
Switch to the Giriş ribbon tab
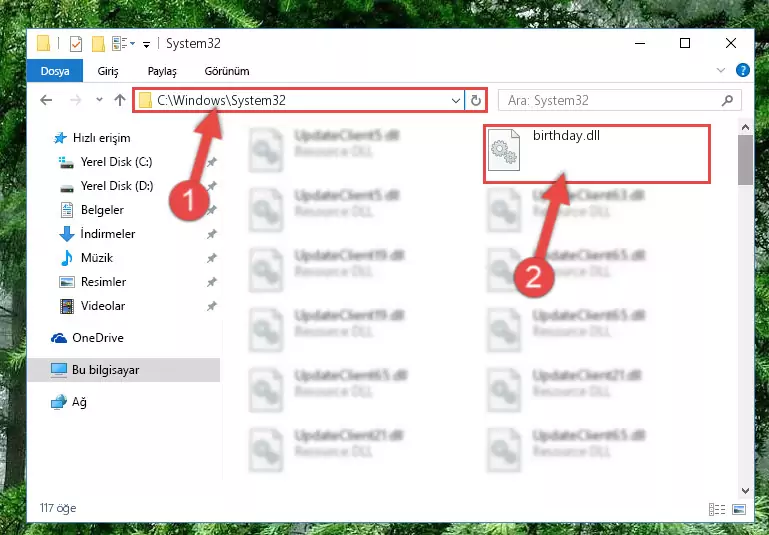click(x=108, y=71)
